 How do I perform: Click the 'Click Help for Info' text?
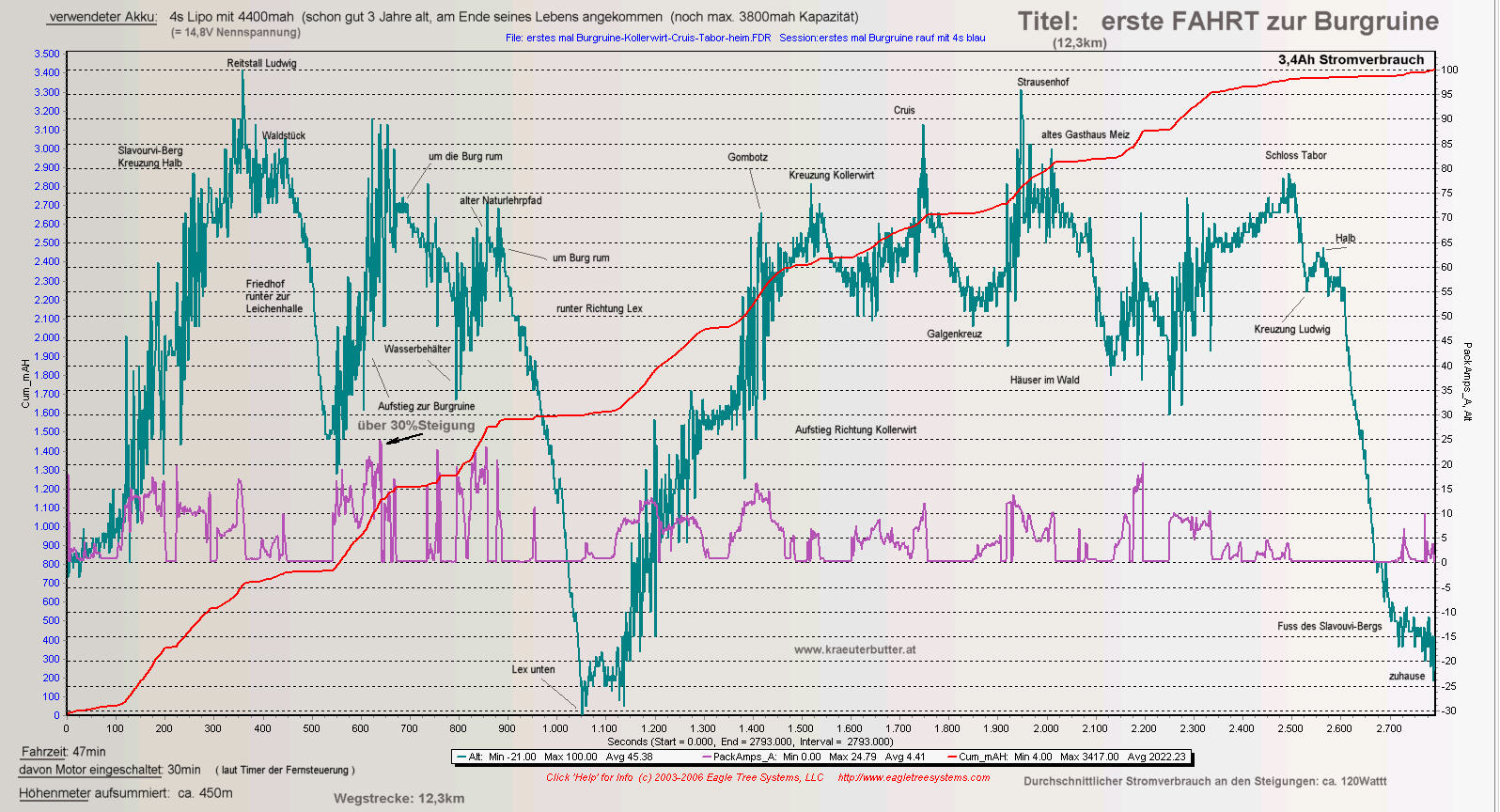[x=589, y=777]
